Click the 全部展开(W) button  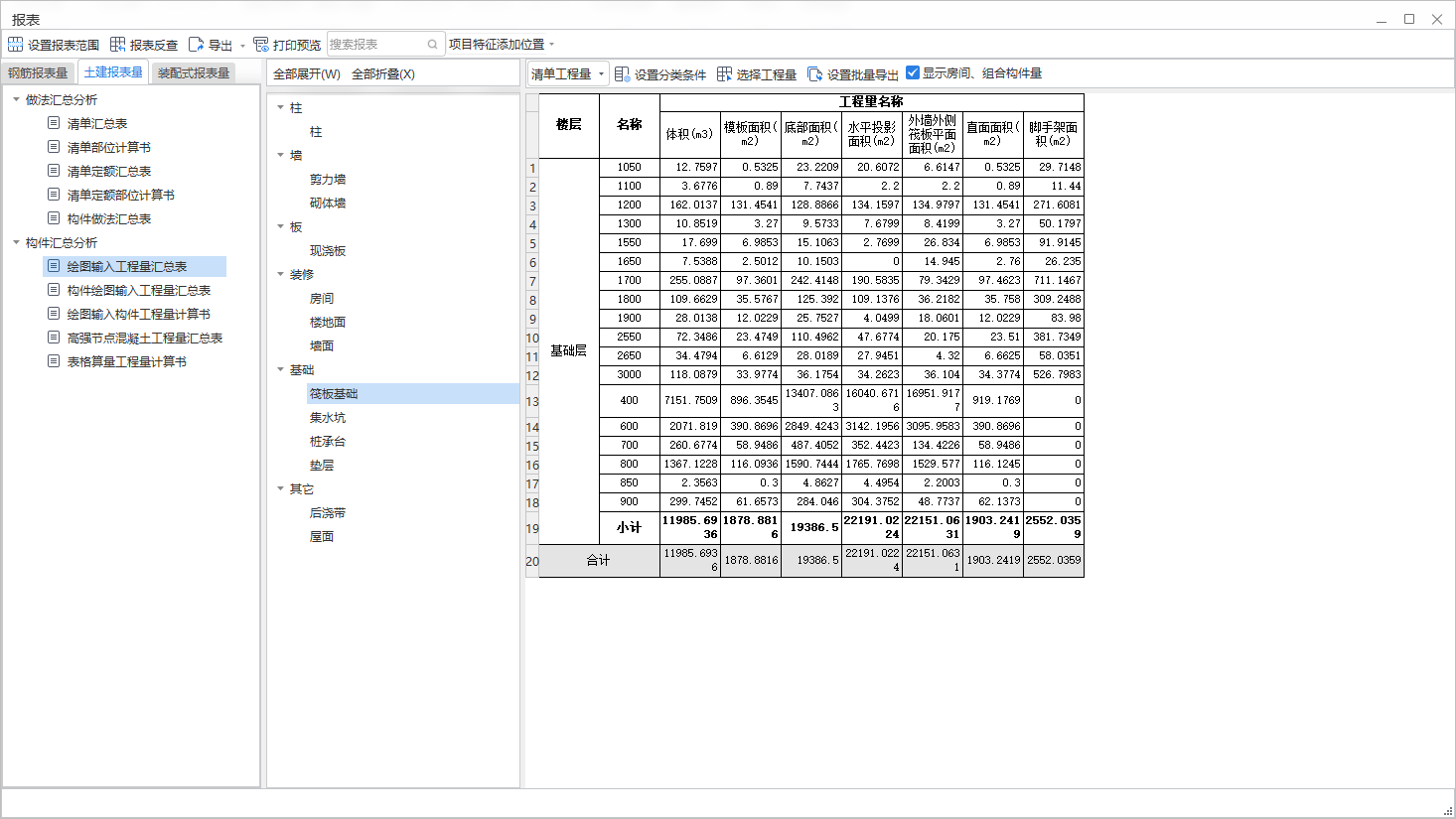(x=307, y=74)
